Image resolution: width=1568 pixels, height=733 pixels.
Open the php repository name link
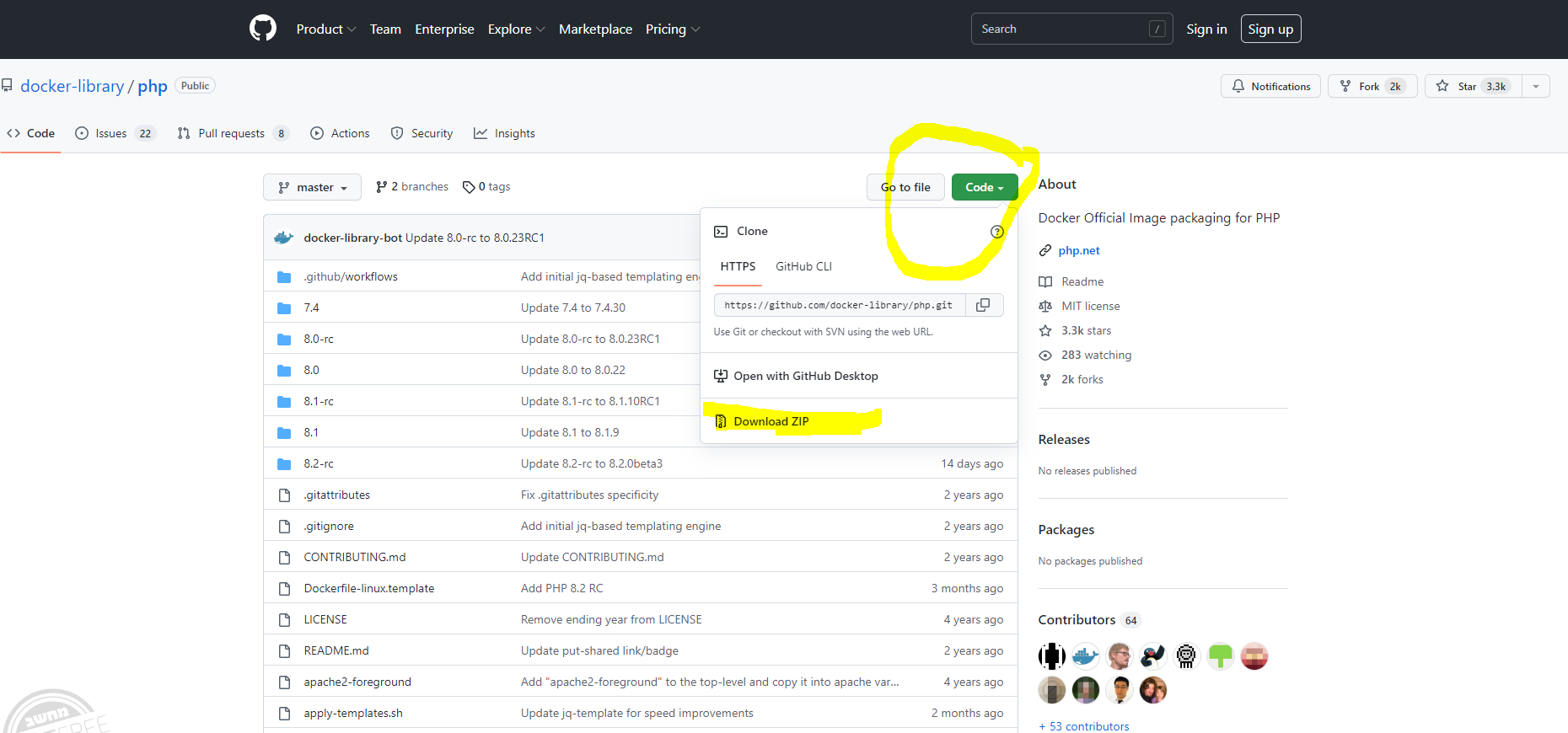[153, 86]
